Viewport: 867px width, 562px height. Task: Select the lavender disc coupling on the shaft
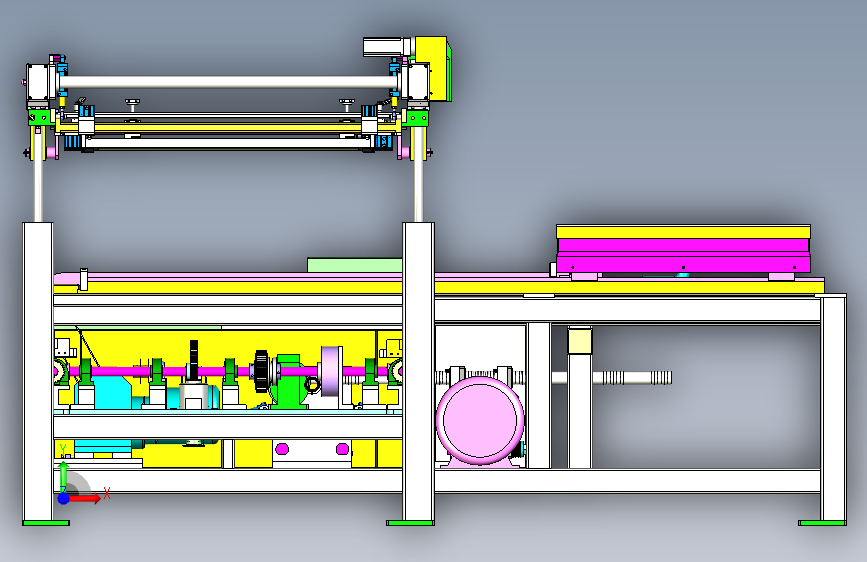331,371
